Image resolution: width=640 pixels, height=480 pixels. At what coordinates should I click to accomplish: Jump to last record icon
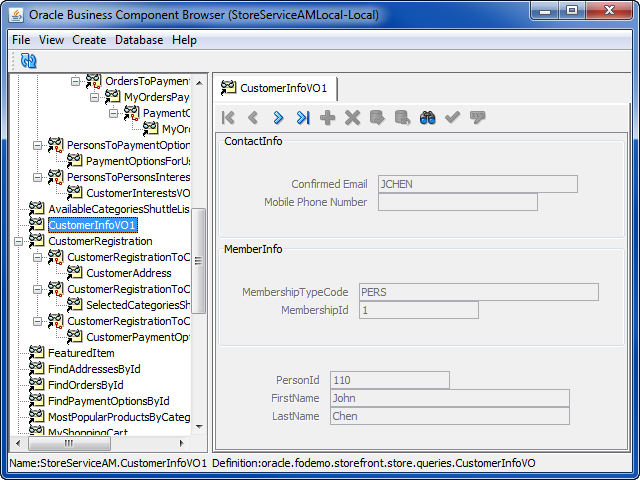[303, 118]
